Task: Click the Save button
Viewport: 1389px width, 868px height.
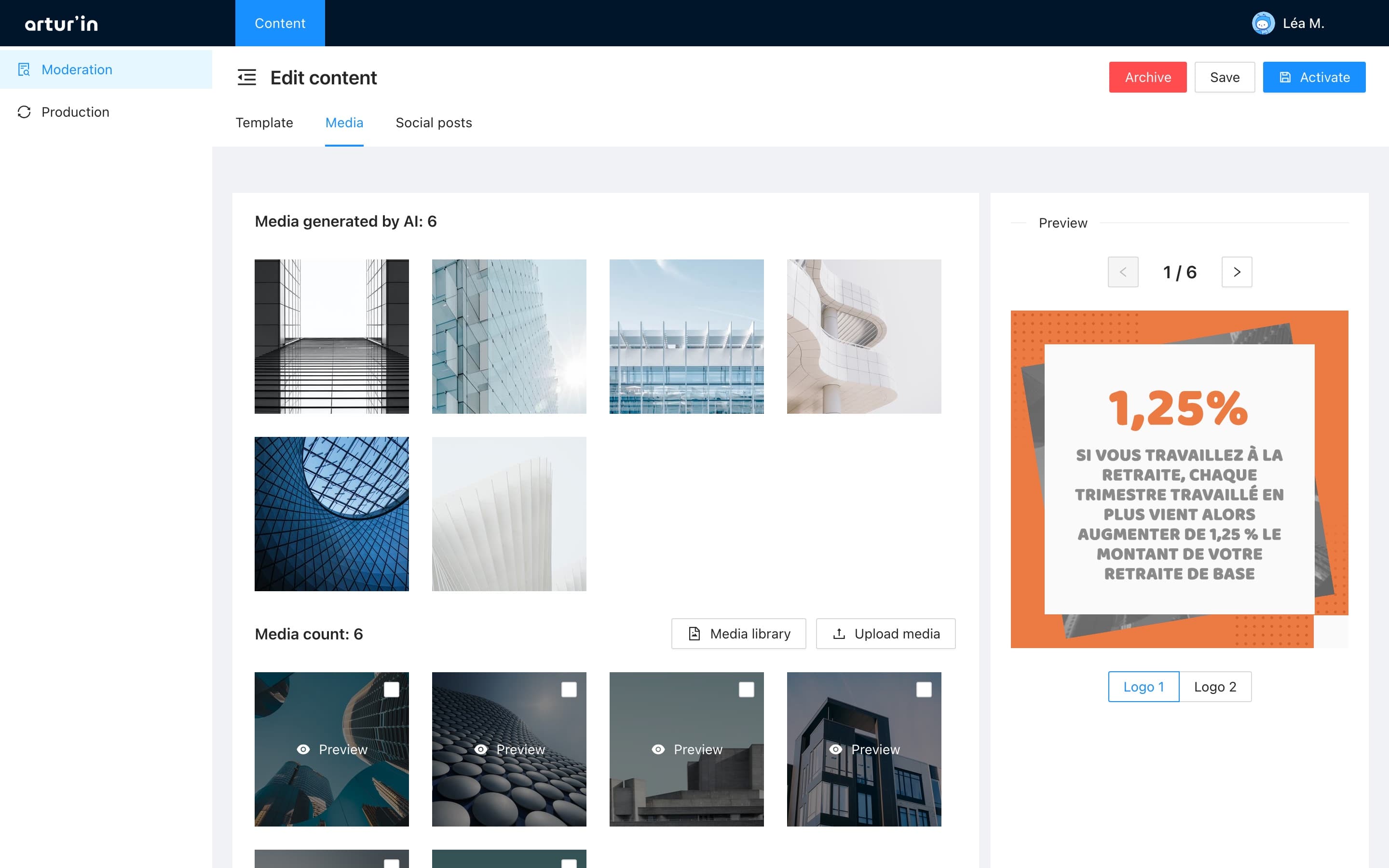Action: tap(1225, 78)
